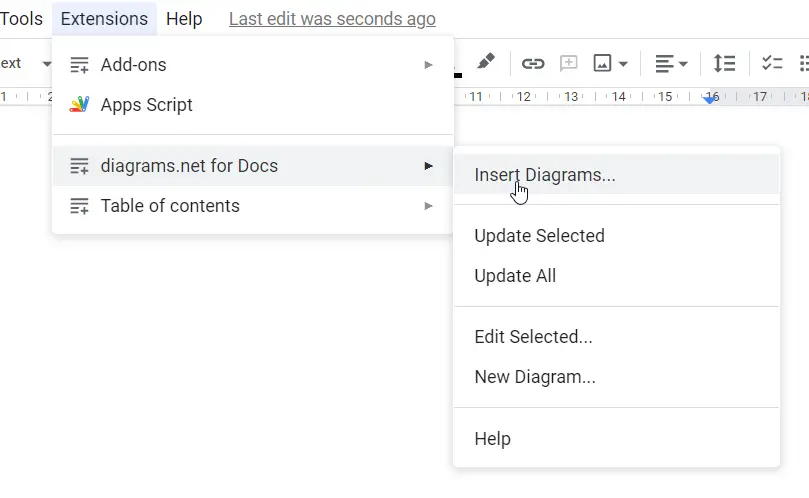Open 'Last edit was seconds ago' link
Image resolution: width=809 pixels, height=498 pixels.
point(332,19)
